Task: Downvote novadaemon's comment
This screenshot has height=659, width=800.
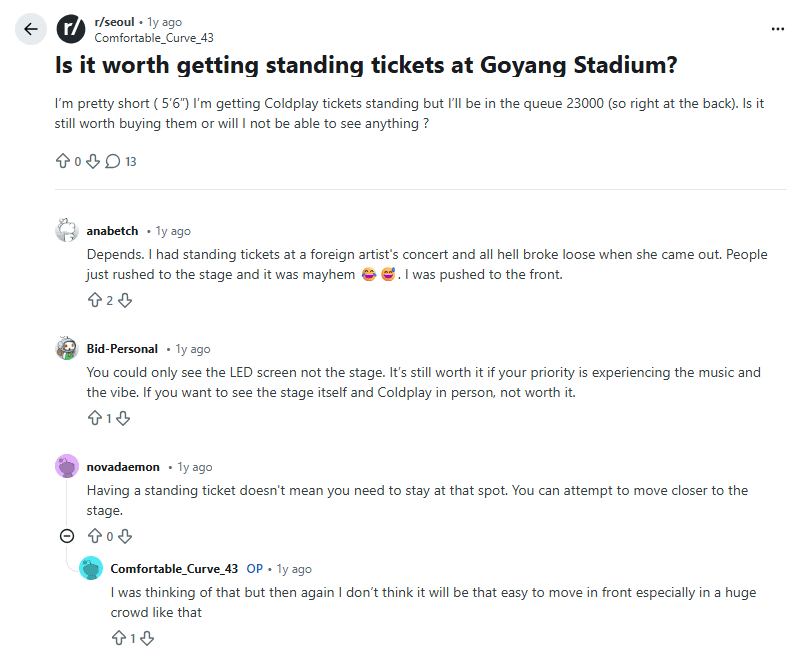Action: click(x=124, y=536)
